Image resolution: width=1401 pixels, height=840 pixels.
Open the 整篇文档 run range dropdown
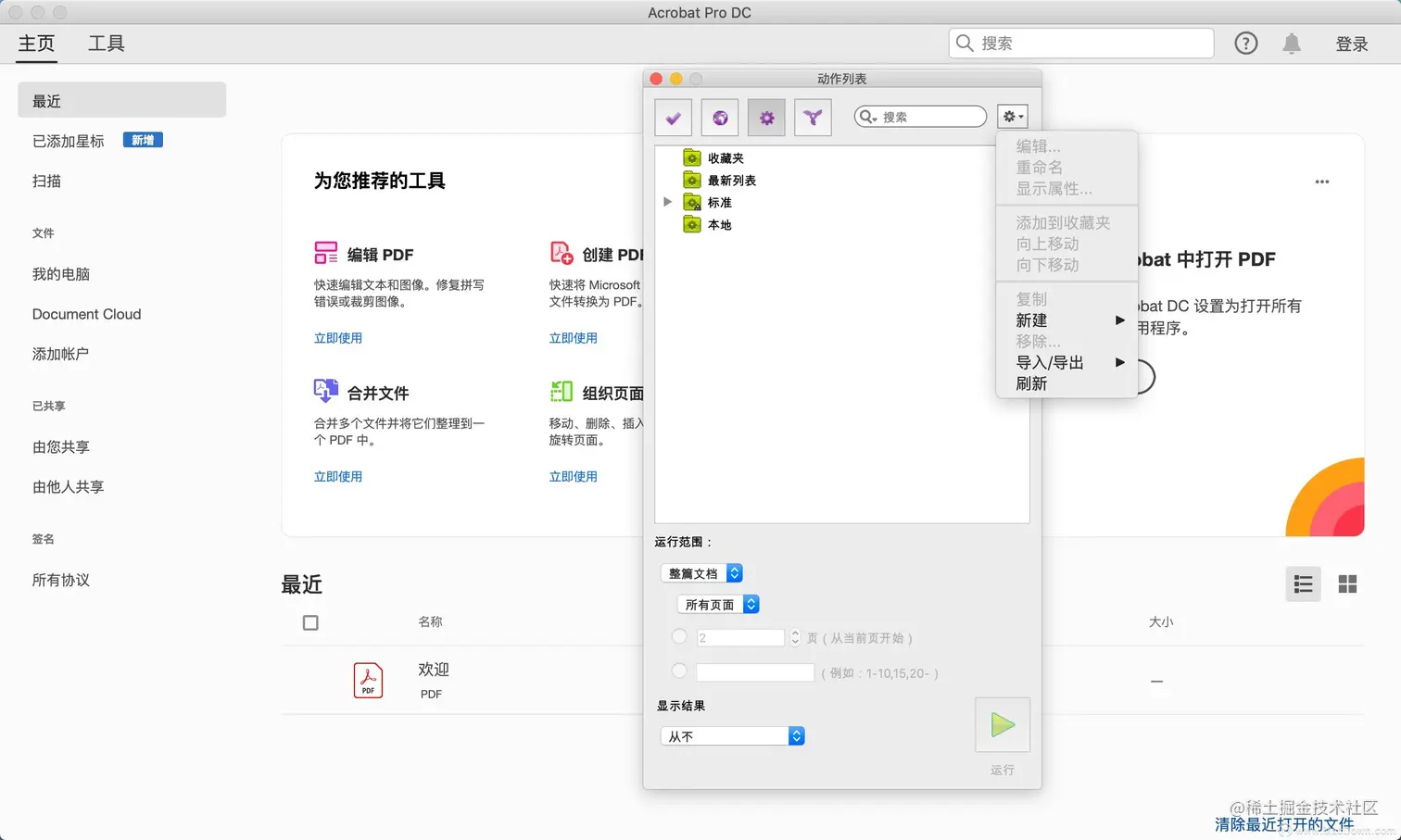(701, 573)
